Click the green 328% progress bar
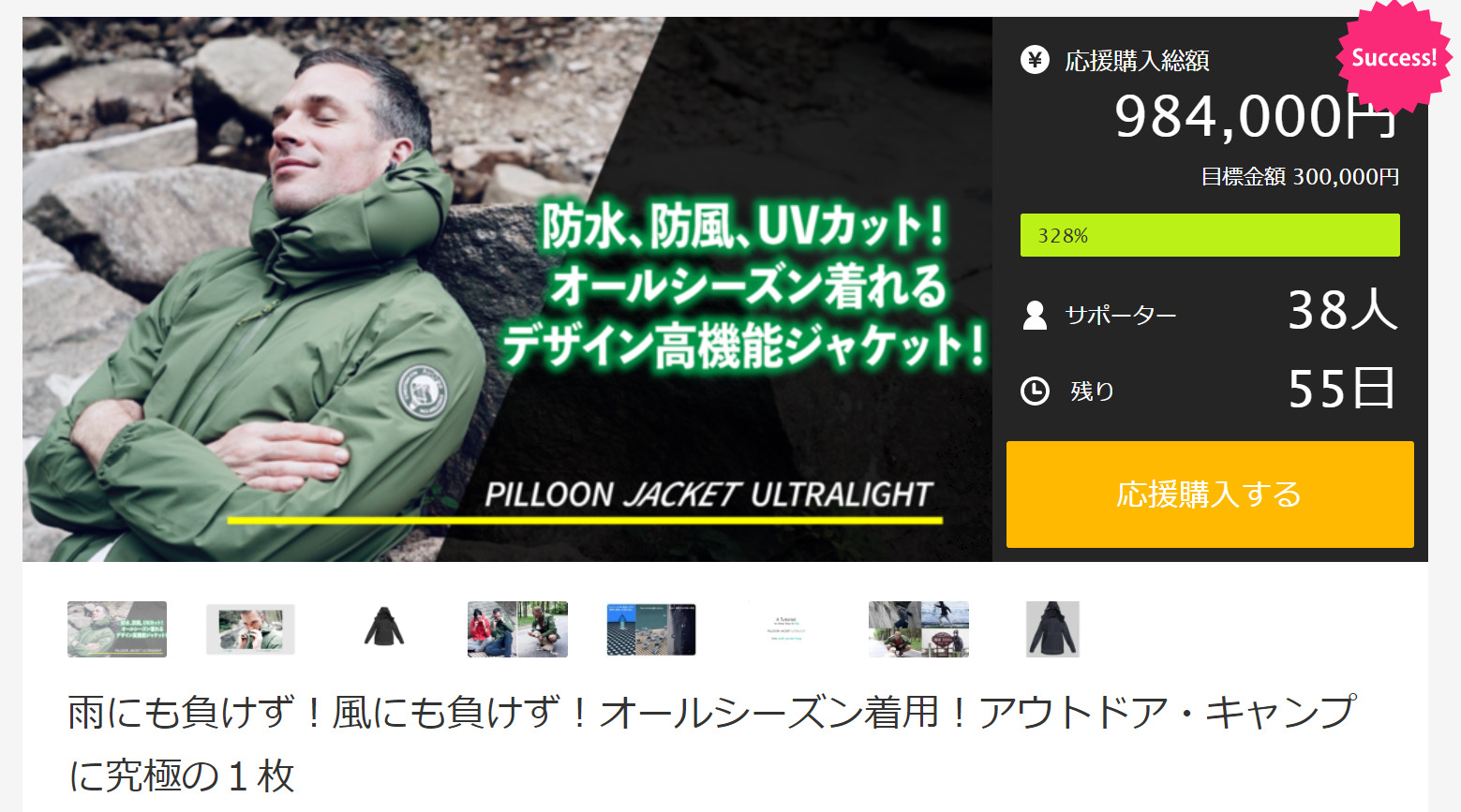 point(1210,235)
